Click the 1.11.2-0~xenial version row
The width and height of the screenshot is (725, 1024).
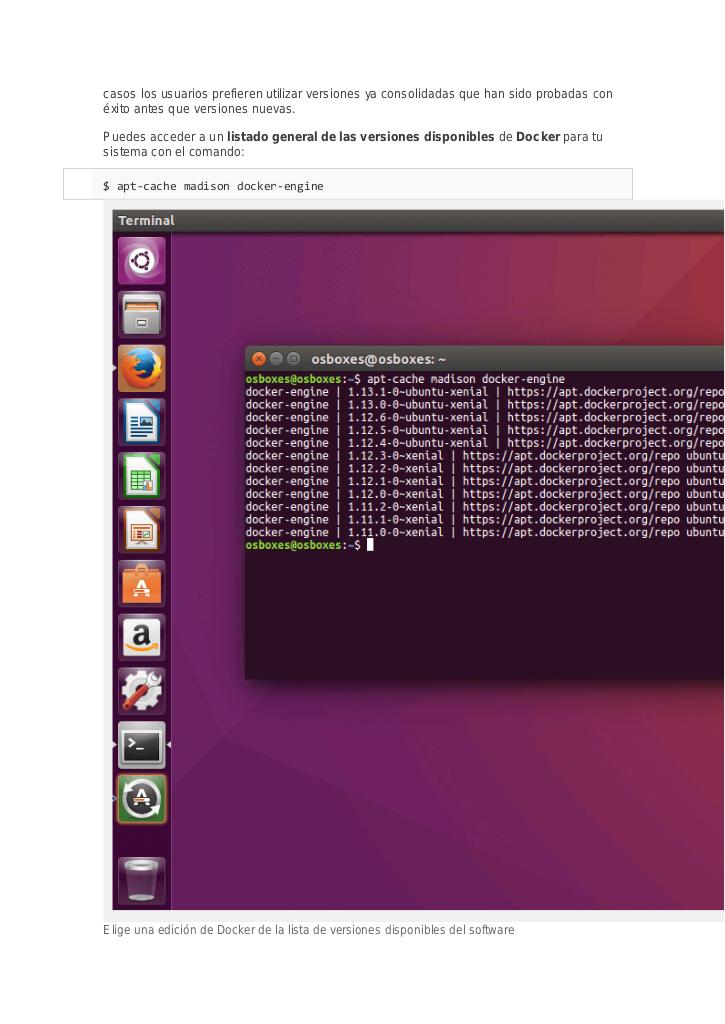click(x=484, y=507)
